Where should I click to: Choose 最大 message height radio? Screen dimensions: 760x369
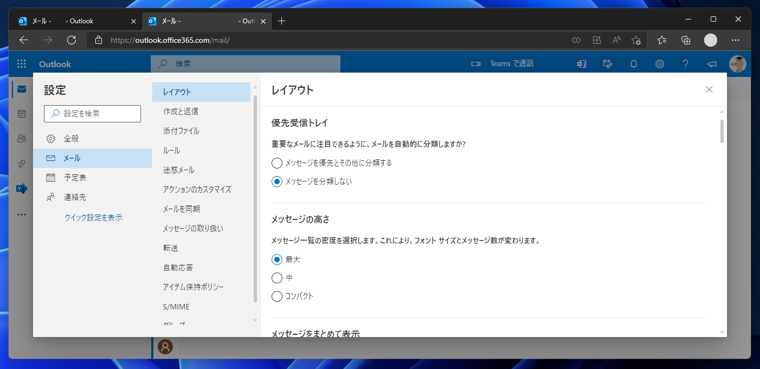[277, 259]
